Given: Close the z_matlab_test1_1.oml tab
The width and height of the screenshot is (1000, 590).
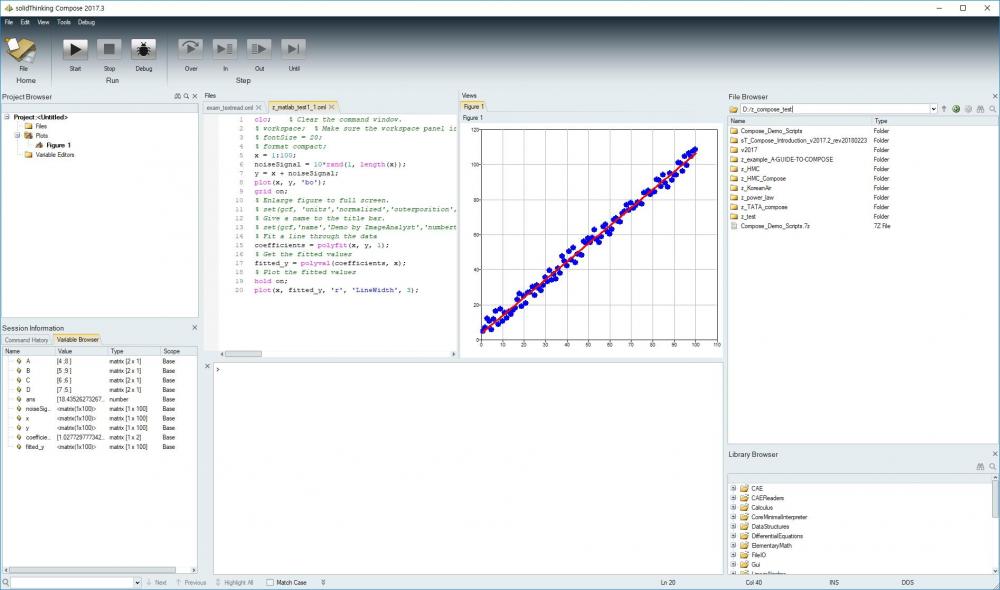Looking at the screenshot, I should tap(332, 107).
